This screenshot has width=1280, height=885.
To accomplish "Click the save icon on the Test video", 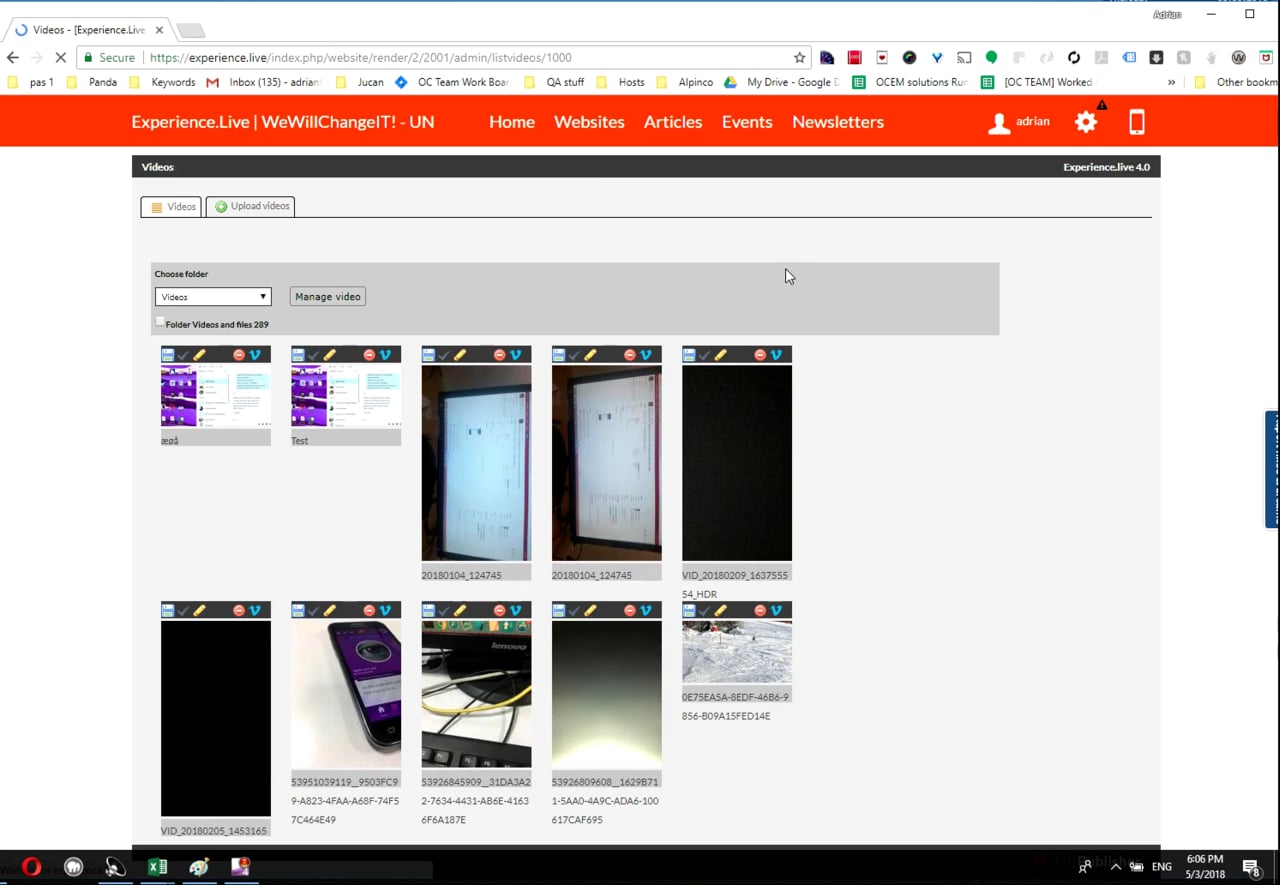I will click(298, 355).
